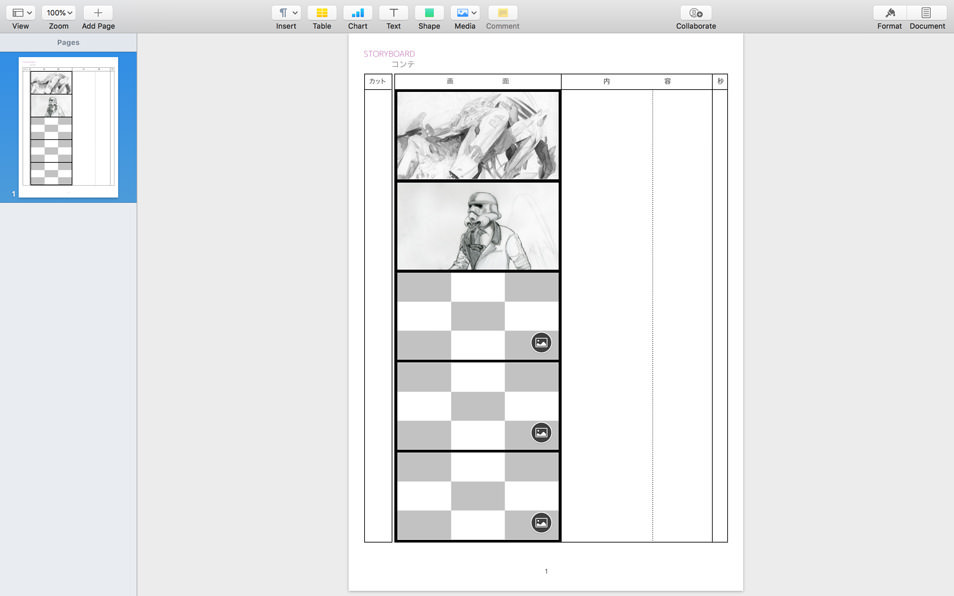Click the 画 面 picture column header
The width and height of the screenshot is (954, 596).
pos(478,81)
